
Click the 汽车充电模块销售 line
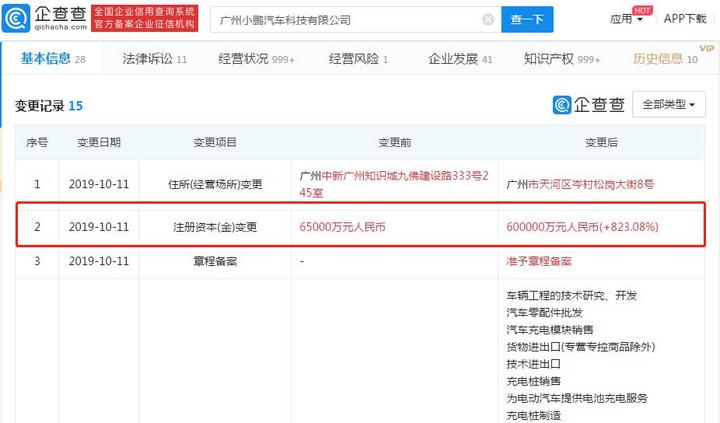(x=550, y=330)
